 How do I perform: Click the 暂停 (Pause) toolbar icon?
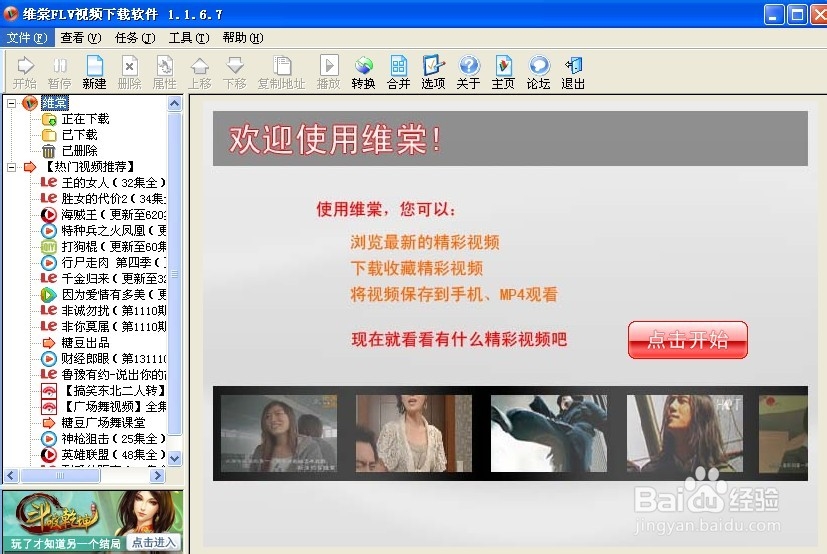(x=59, y=73)
